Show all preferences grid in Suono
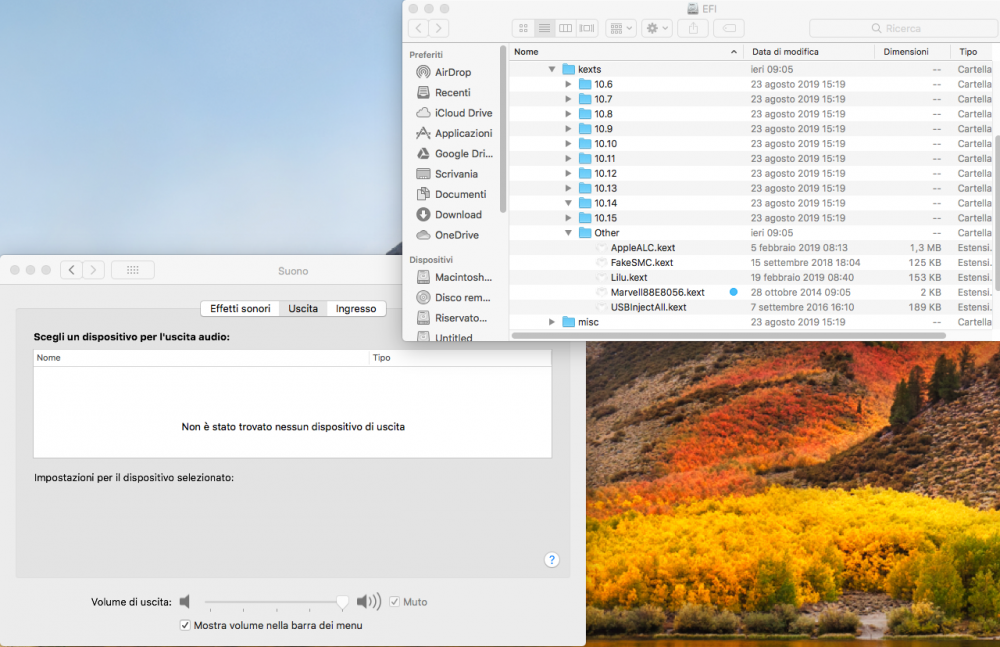Viewport: 1000px width, 647px height. tap(133, 270)
